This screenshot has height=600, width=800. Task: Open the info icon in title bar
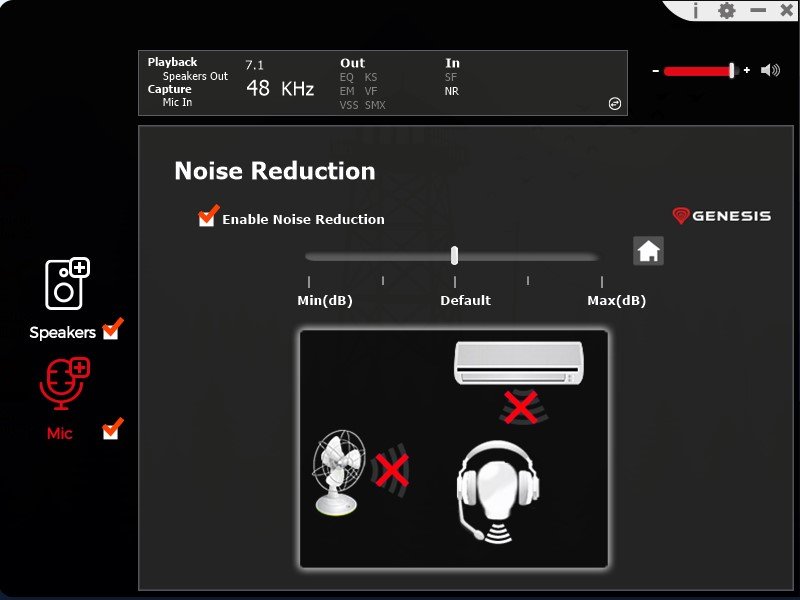[695, 11]
